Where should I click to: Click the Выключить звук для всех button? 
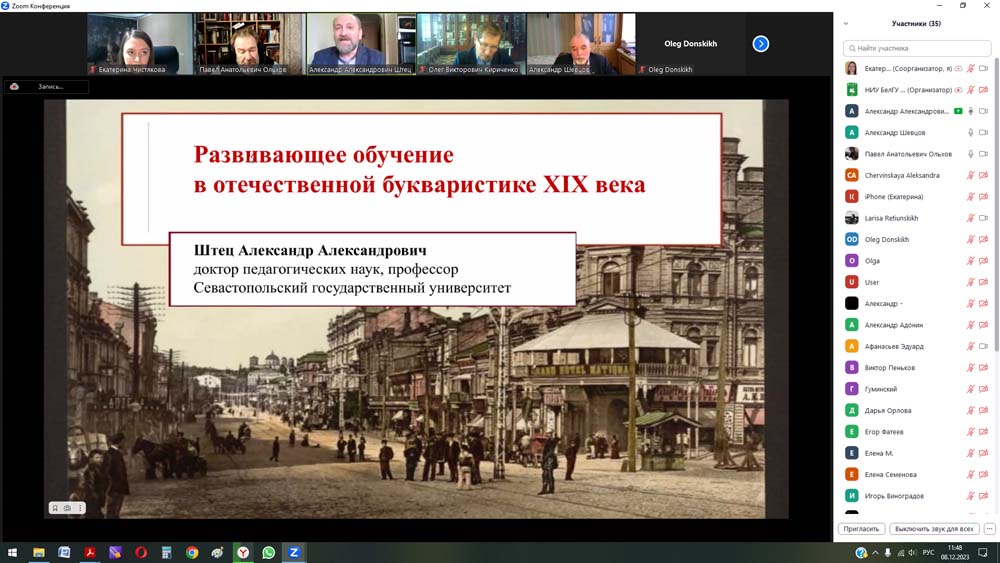click(x=934, y=529)
